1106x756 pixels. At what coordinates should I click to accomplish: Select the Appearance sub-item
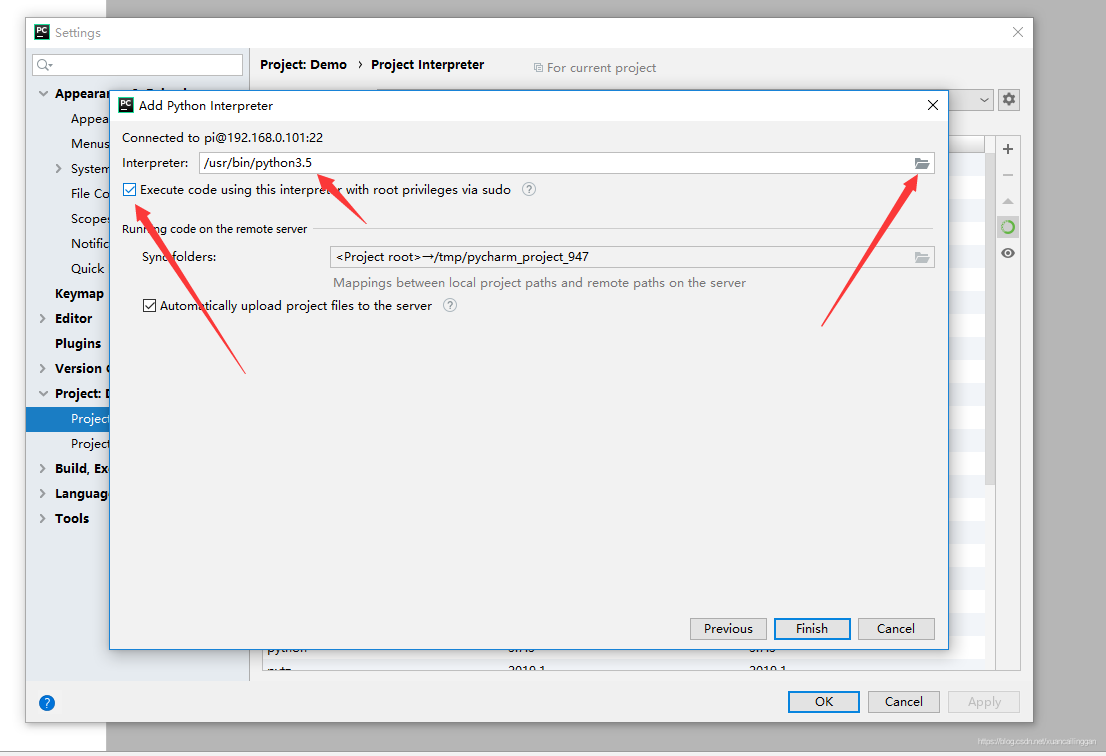click(x=90, y=118)
